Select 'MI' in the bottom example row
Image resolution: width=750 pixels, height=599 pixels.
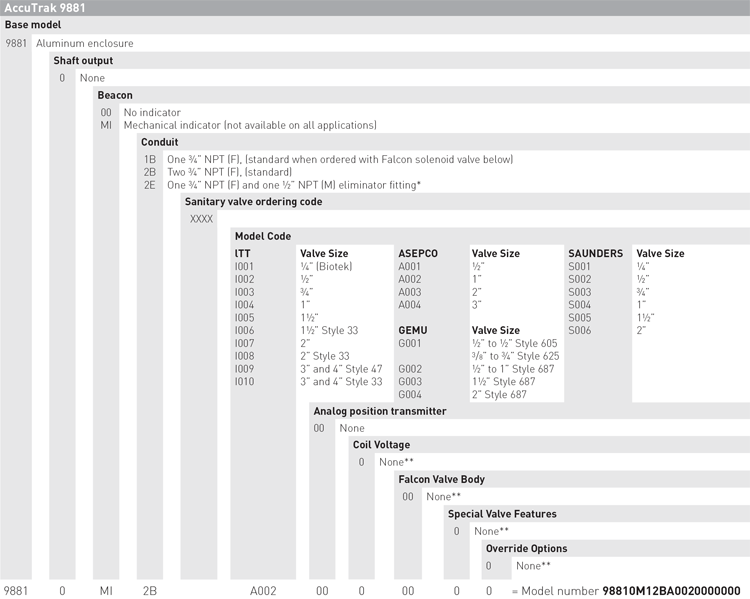[106, 591]
